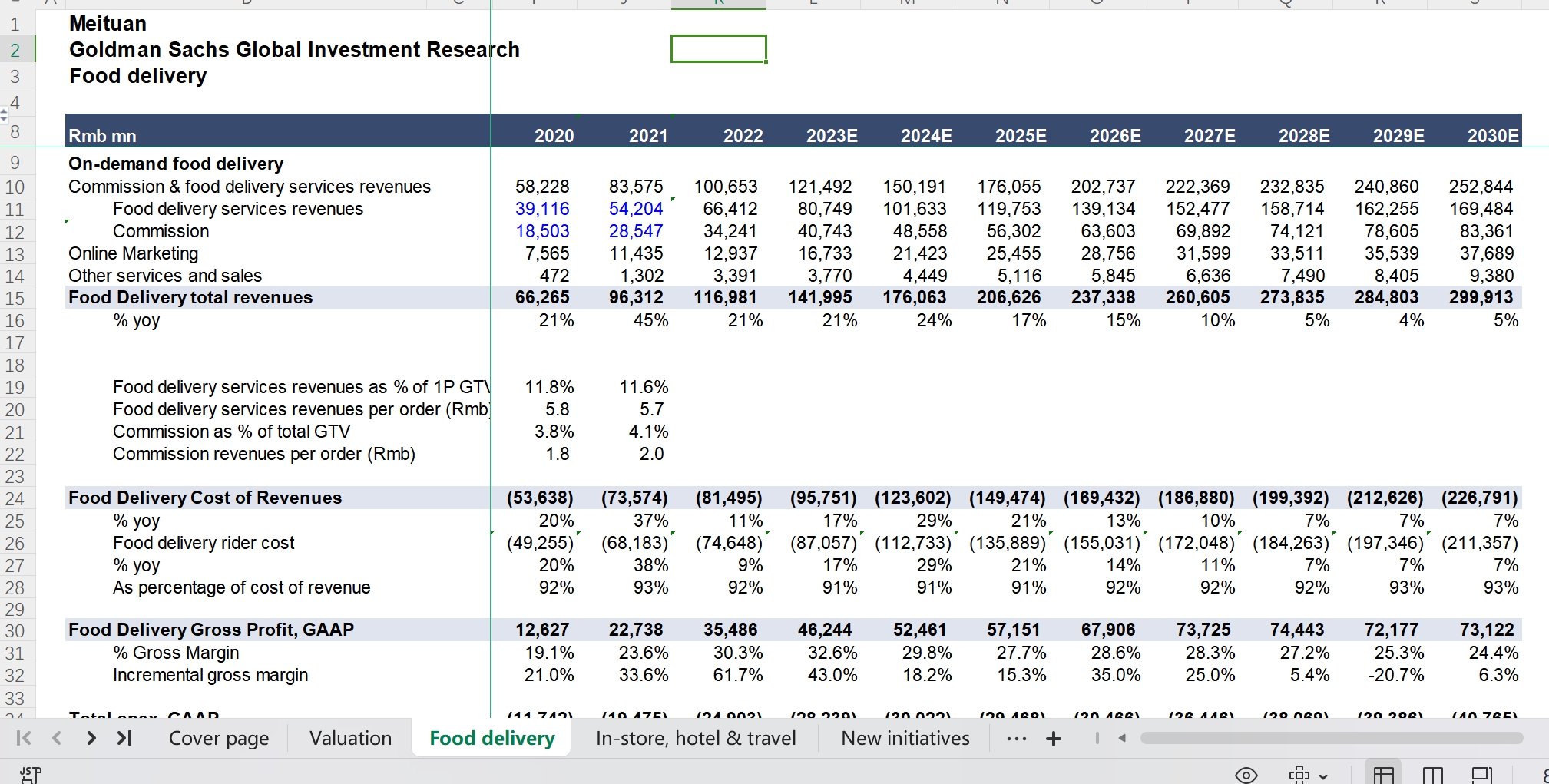This screenshot has width=1549, height=784.
Task: Select 'Food Delivery total revenues' label
Action: [x=190, y=298]
